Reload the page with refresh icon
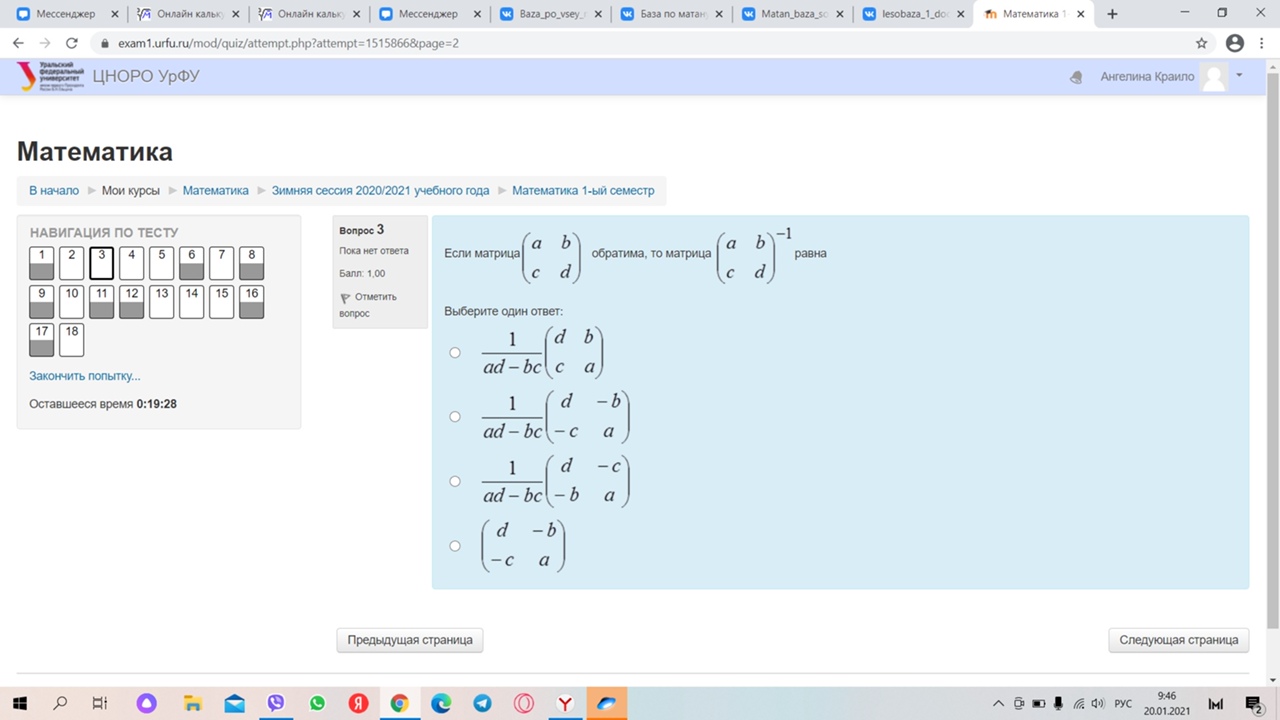The image size is (1280, 720). 71,43
